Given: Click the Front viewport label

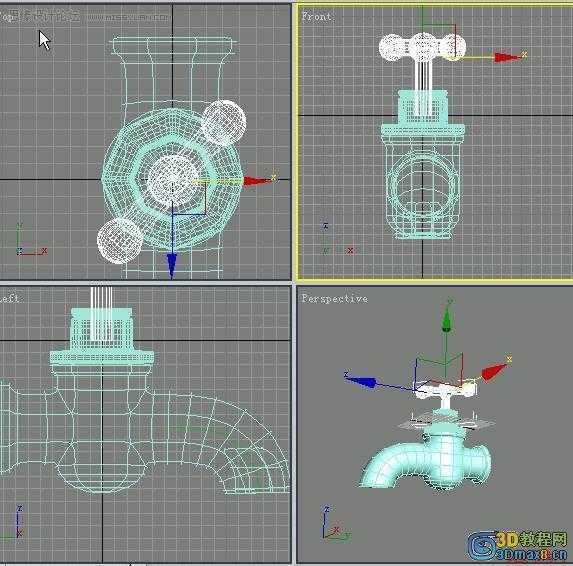Looking at the screenshot, I should pos(316,16).
